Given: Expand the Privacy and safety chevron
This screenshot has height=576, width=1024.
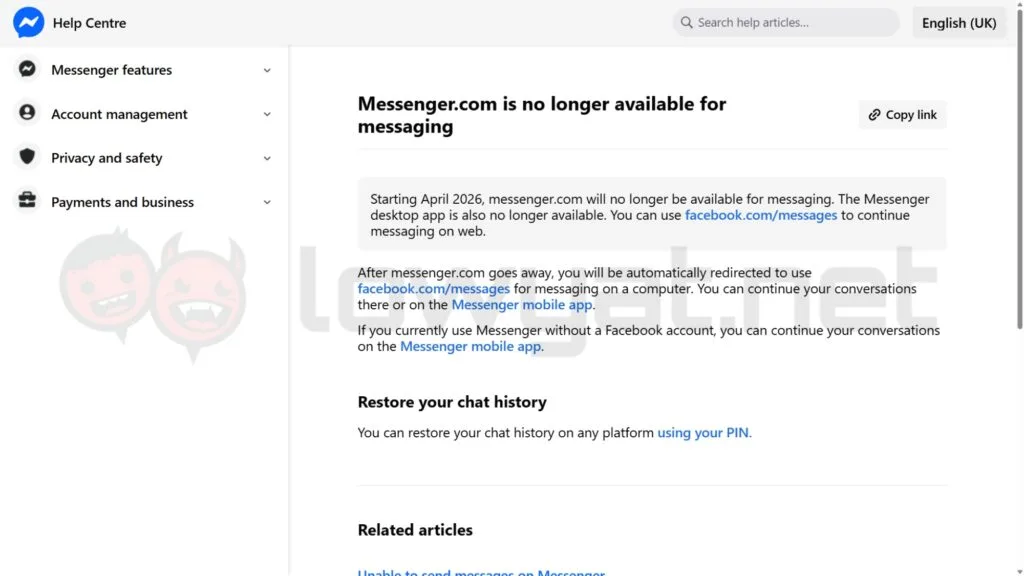Looking at the screenshot, I should click(x=267, y=158).
